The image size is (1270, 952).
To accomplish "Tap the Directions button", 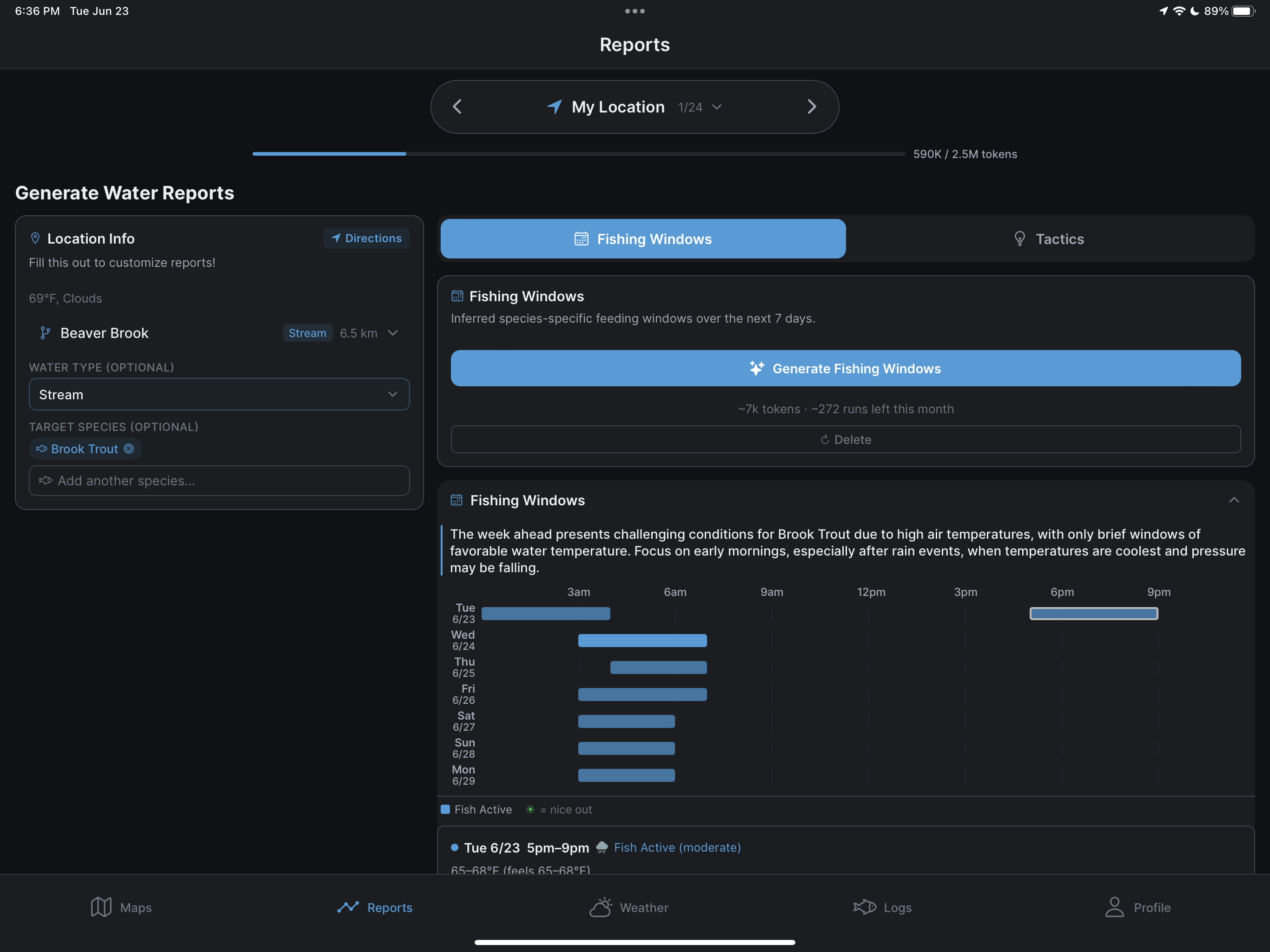I will 366,238.
